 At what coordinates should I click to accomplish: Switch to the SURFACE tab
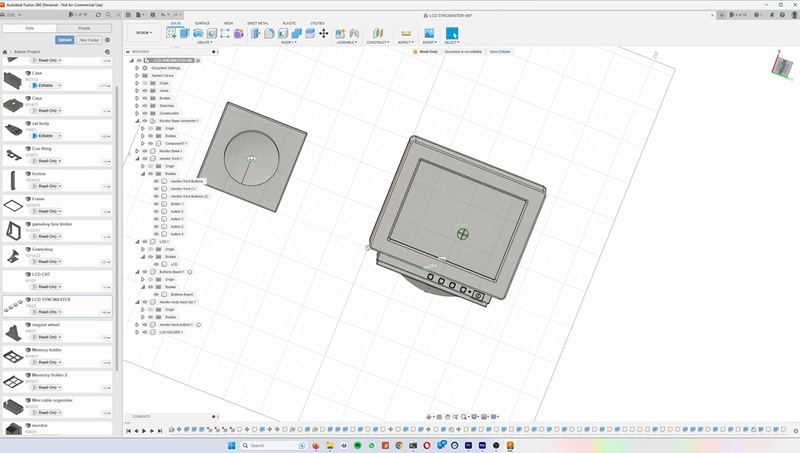[202, 22]
